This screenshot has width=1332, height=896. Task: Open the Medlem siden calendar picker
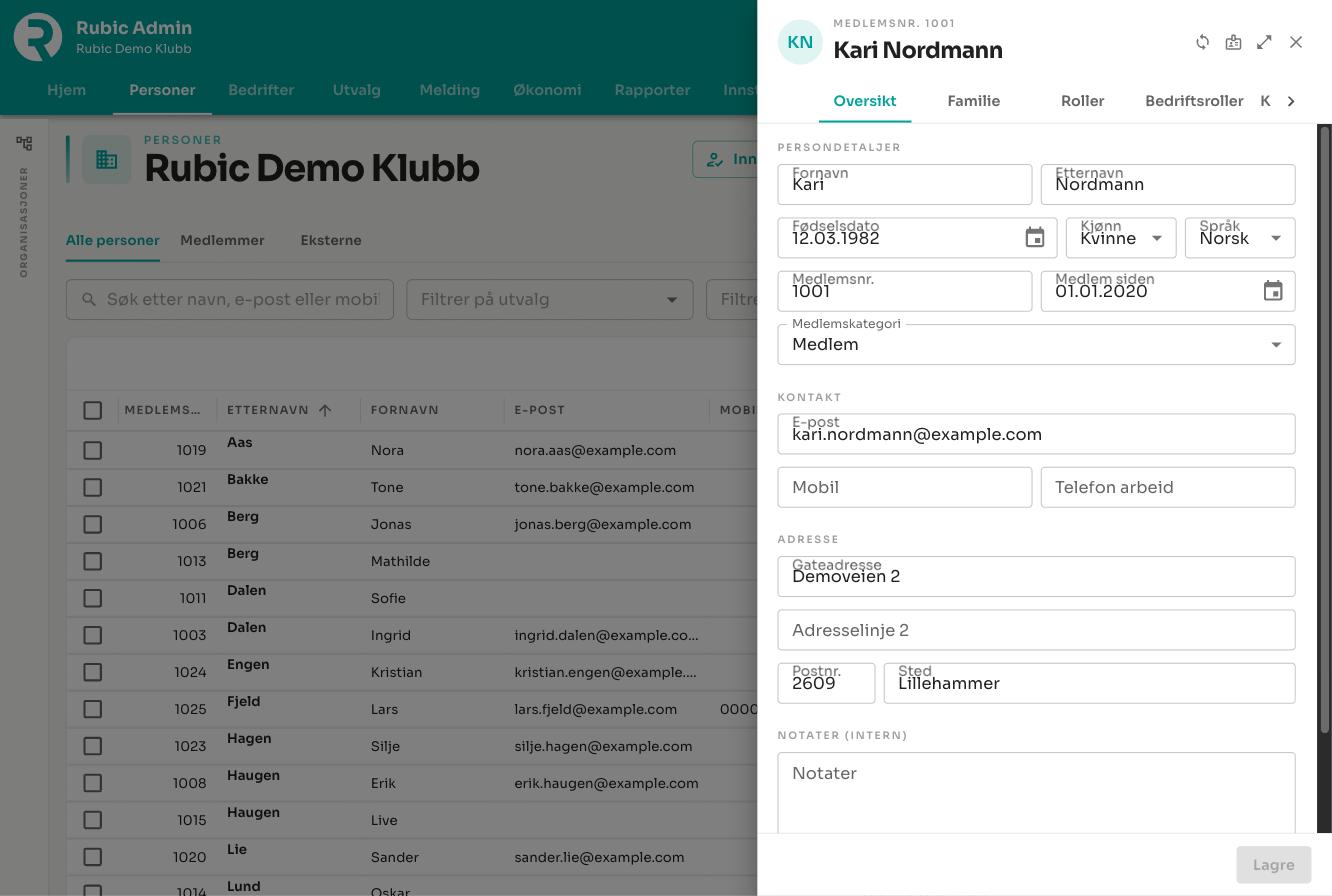(1273, 291)
